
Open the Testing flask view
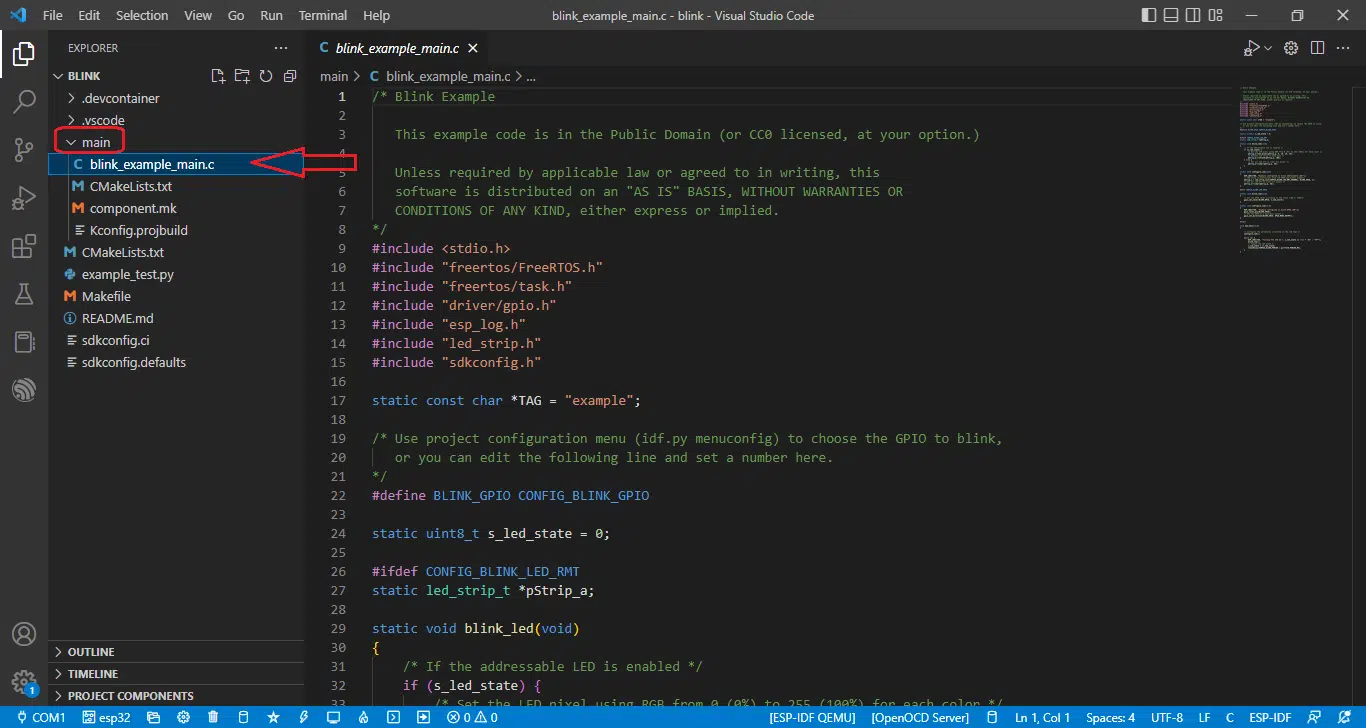pyautogui.click(x=24, y=294)
